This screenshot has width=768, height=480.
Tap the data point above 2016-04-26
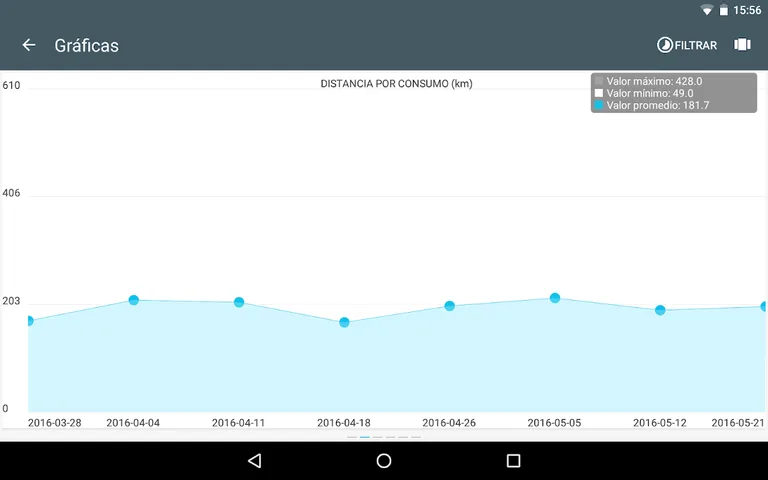coord(450,306)
